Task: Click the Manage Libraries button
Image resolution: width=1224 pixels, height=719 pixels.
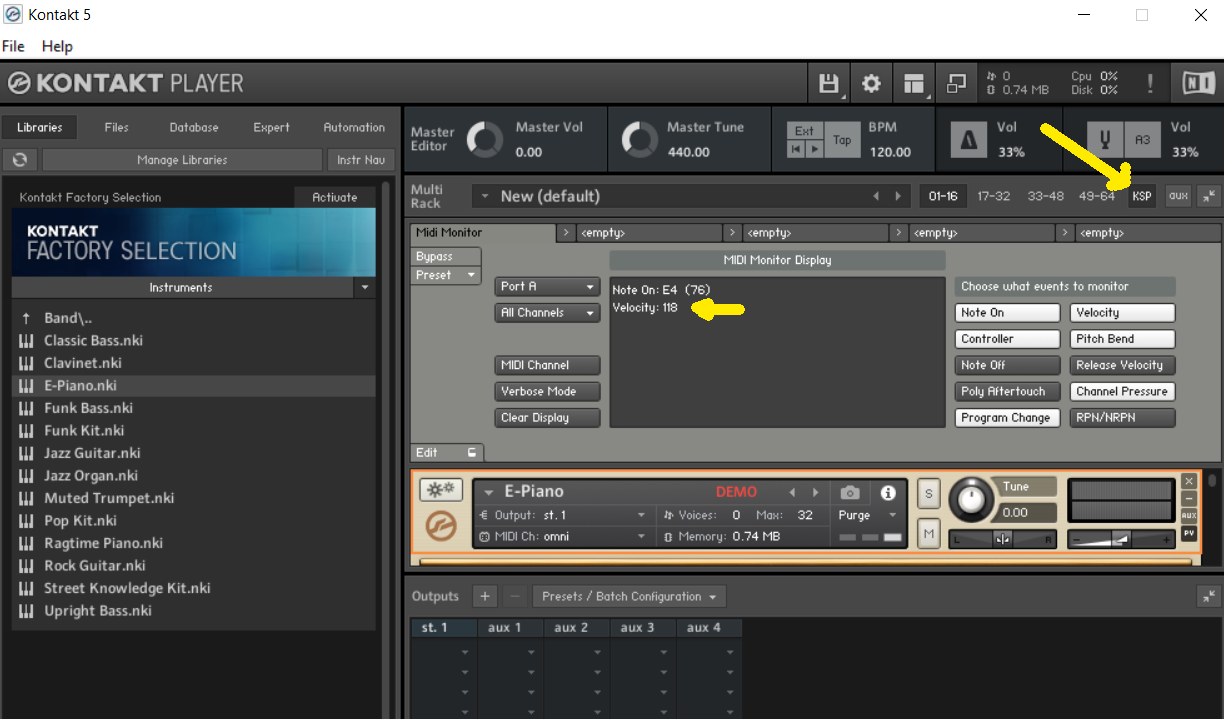Action: tap(182, 160)
